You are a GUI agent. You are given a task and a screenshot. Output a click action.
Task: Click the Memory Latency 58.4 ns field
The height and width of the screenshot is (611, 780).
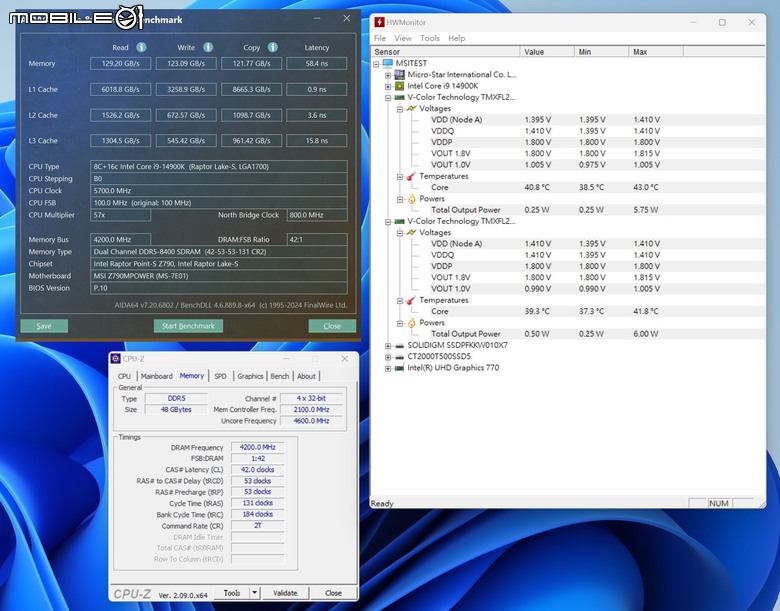pyautogui.click(x=316, y=64)
